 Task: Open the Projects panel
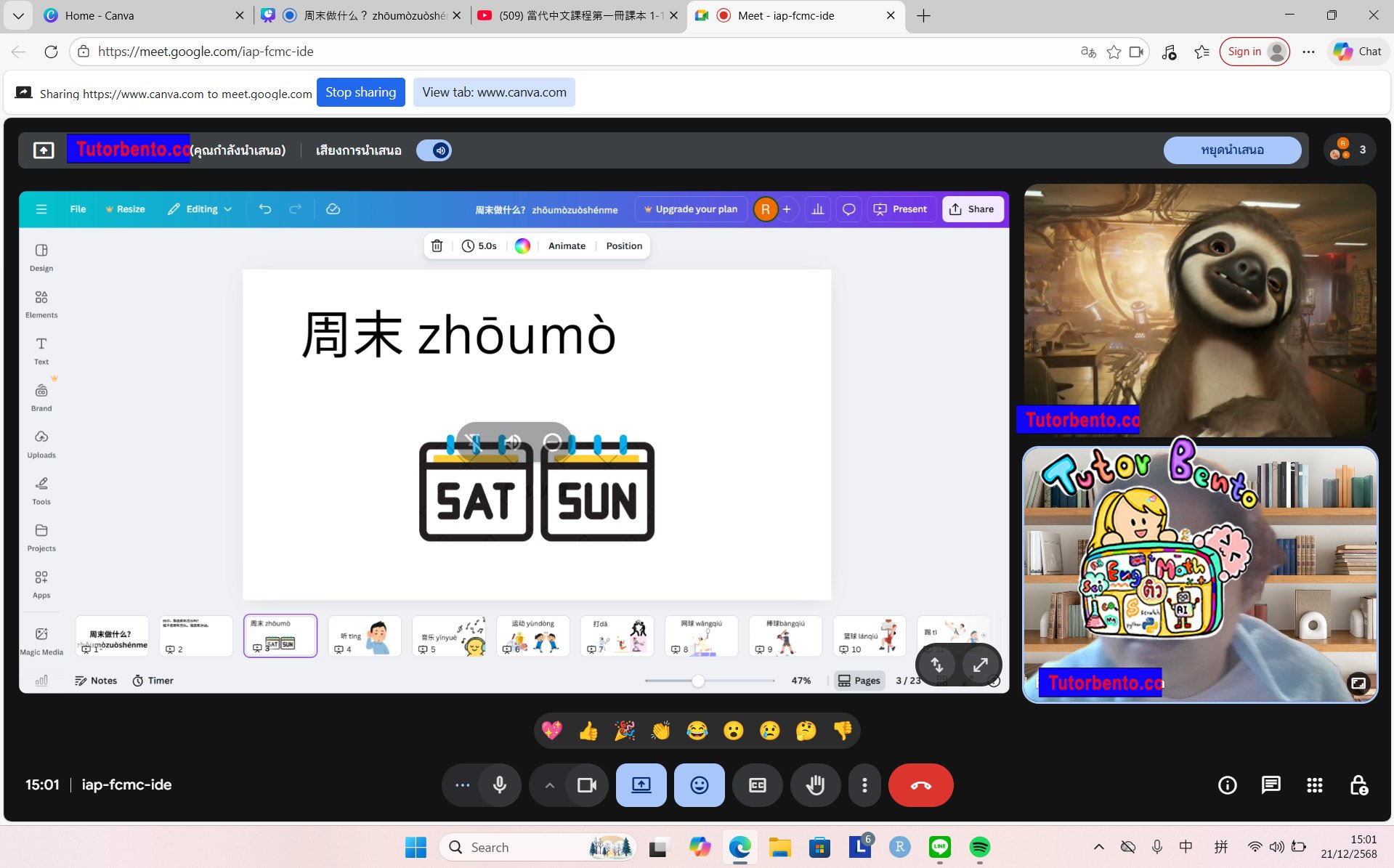click(41, 535)
